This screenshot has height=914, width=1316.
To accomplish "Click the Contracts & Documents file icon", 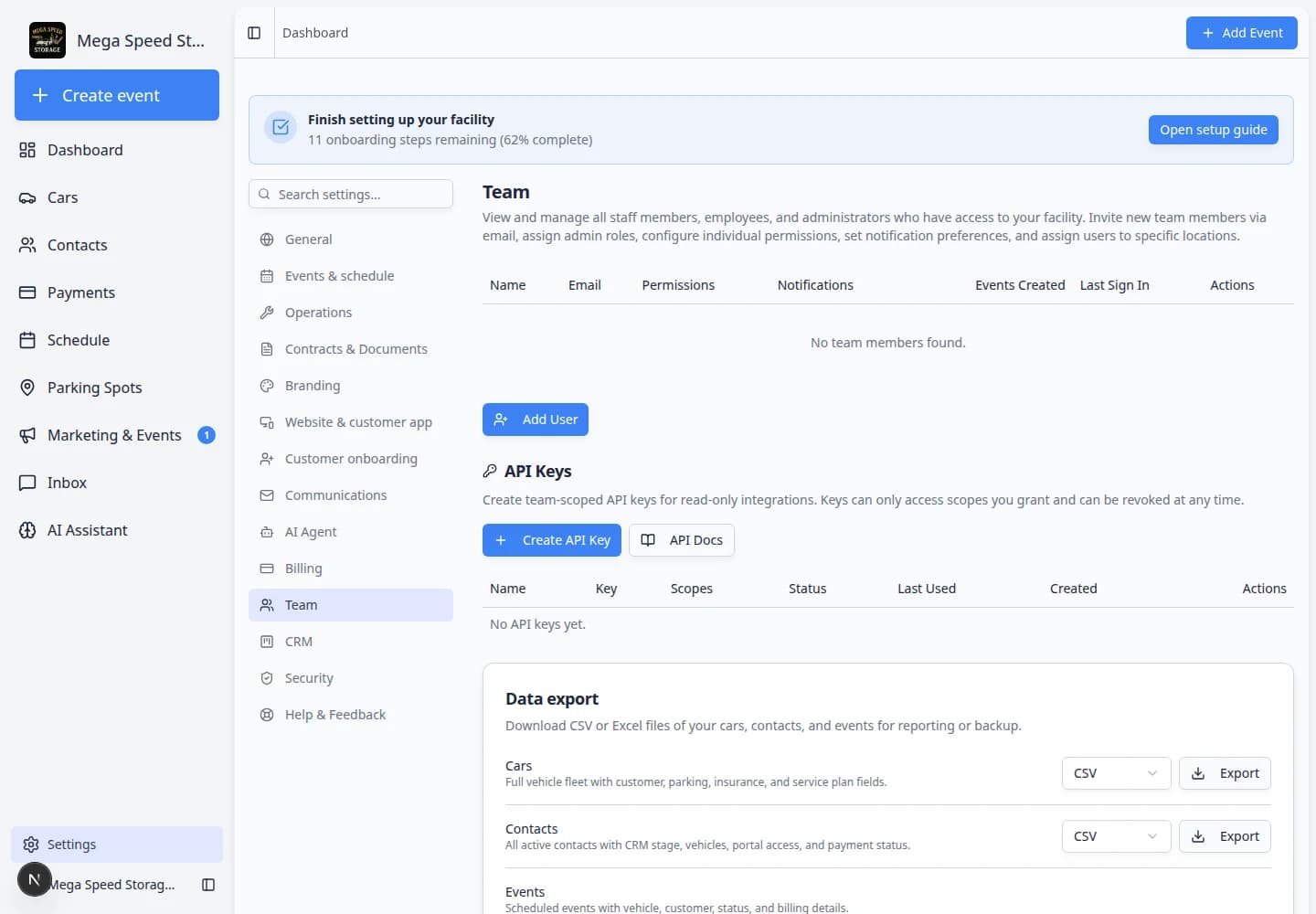I will 267,349.
